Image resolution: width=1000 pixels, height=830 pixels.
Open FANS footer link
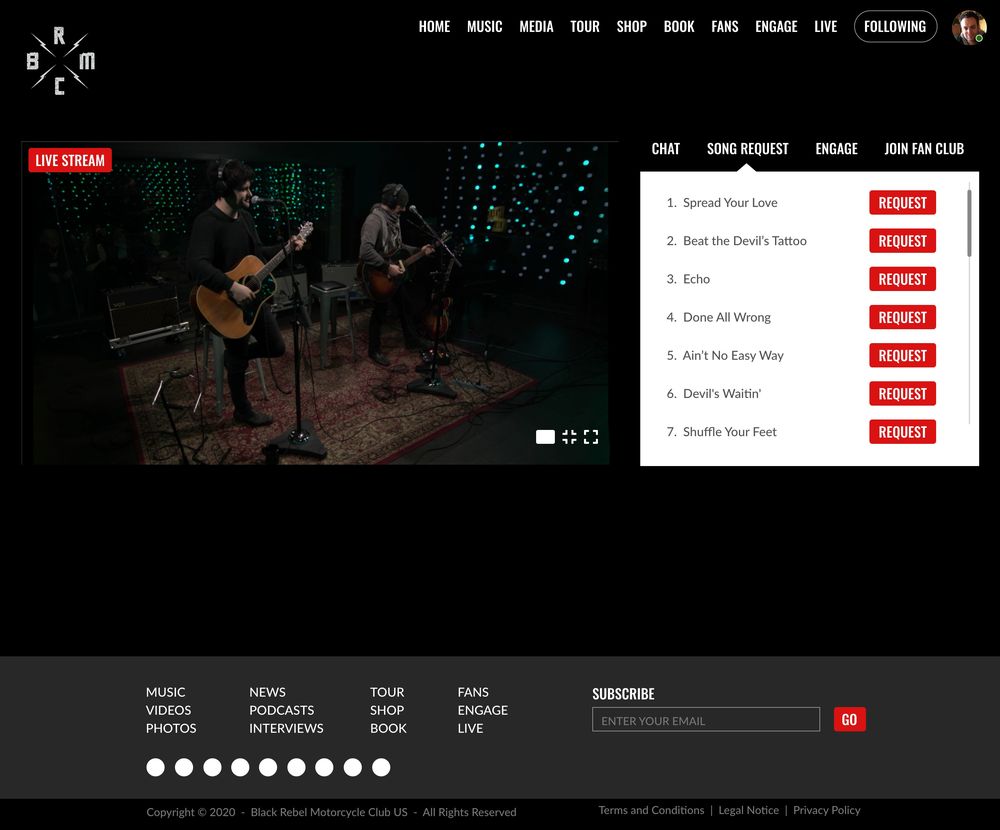[x=473, y=692]
